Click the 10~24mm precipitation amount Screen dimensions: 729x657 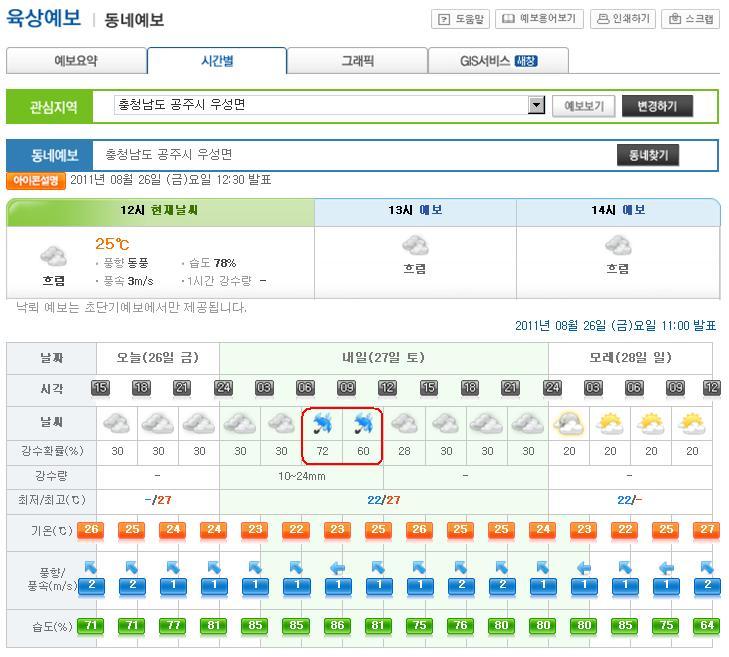pyautogui.click(x=302, y=477)
